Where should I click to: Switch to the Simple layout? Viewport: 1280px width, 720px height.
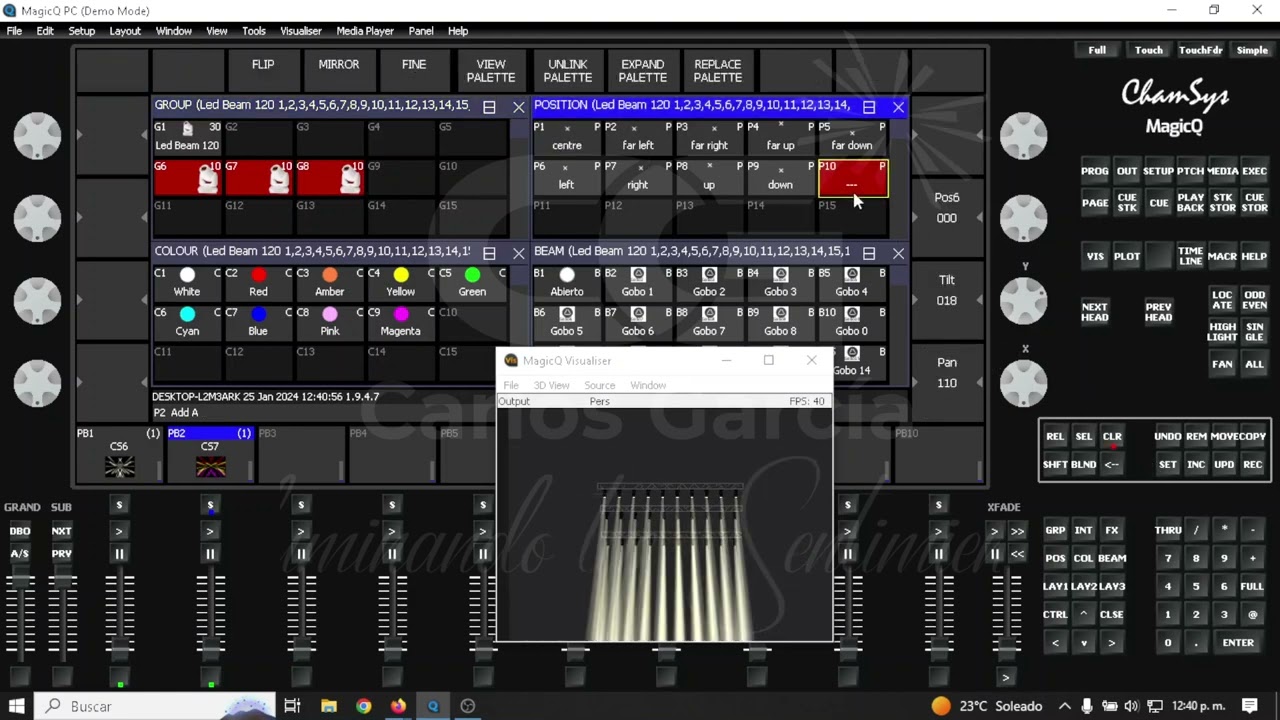[1252, 50]
